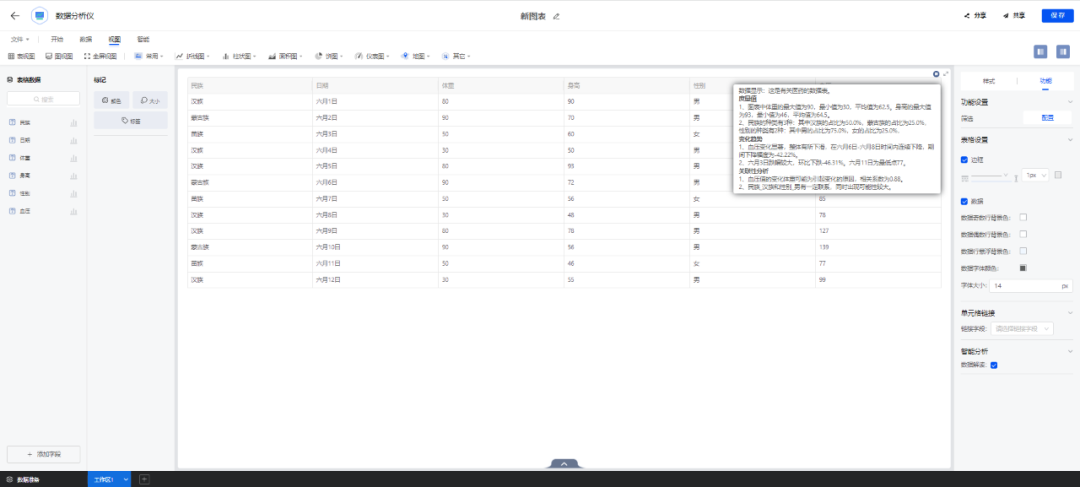Click bar chart icon beside 身高 field
The width and height of the screenshot is (1080, 487).
click(73, 176)
